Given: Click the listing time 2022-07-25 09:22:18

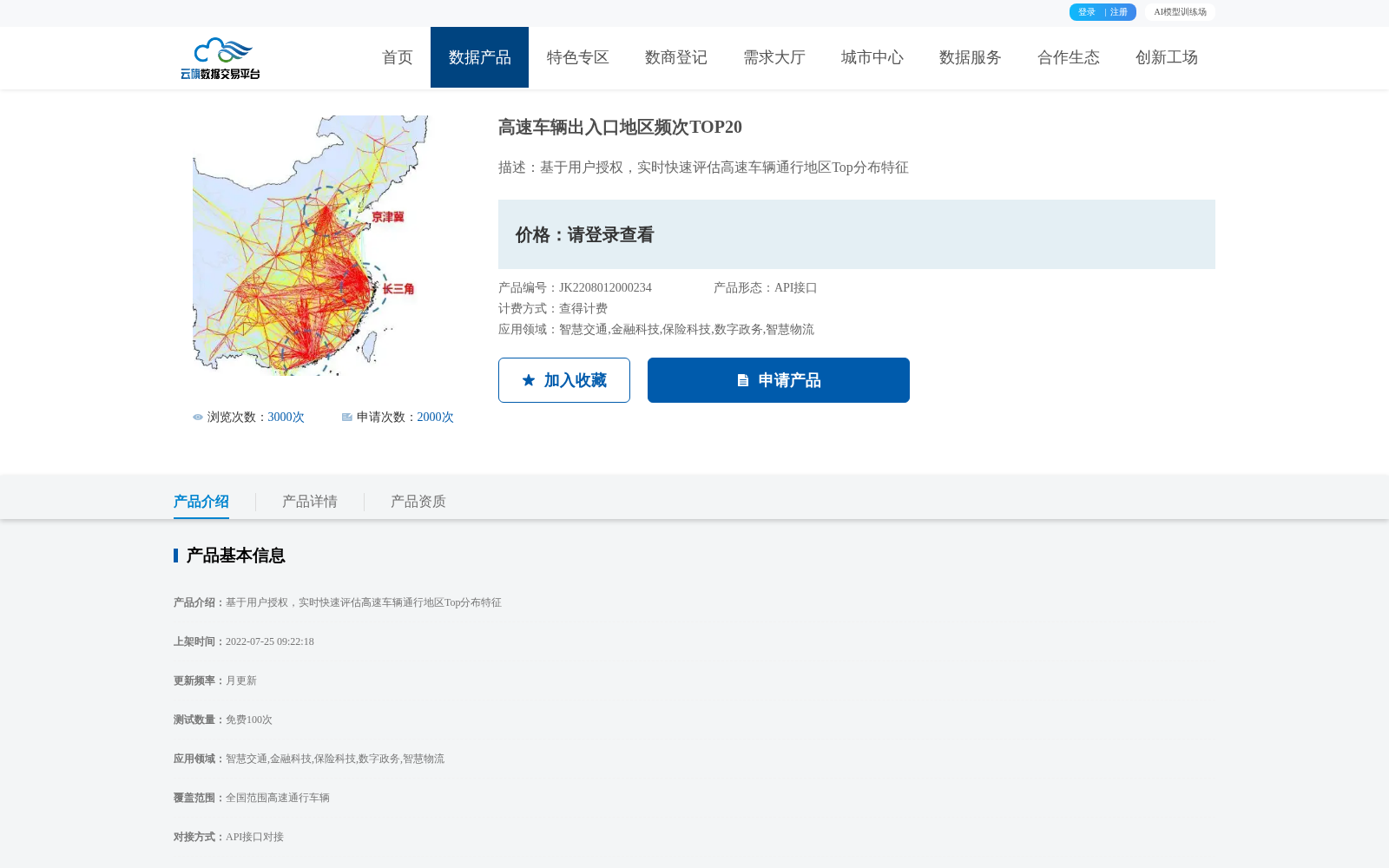Looking at the screenshot, I should coord(270,641).
